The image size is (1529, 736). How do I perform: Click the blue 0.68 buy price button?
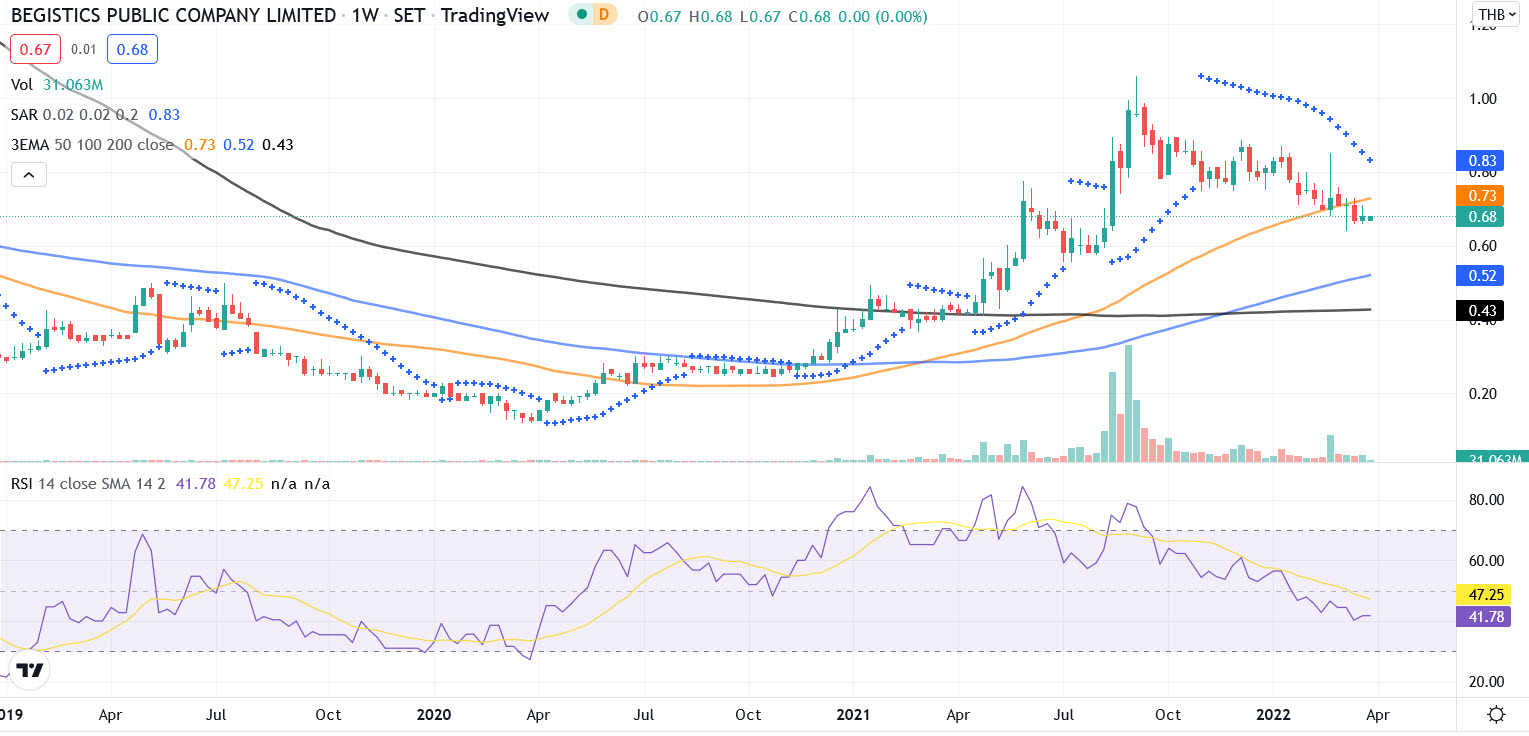point(132,49)
